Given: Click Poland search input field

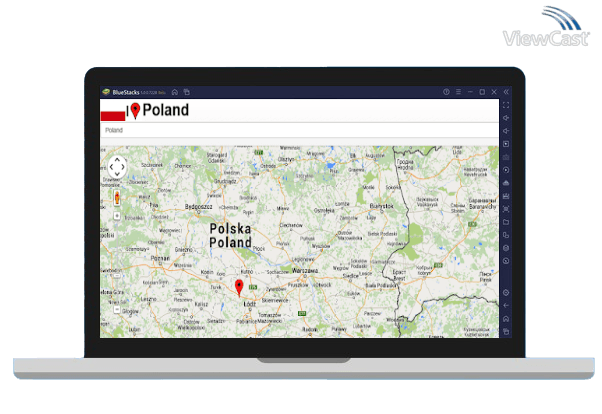Looking at the screenshot, I should (299, 130).
